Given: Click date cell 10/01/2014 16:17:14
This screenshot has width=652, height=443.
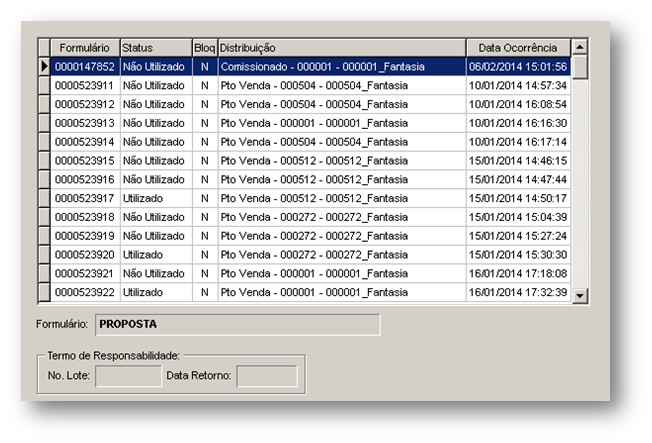Looking at the screenshot, I should [518, 142].
